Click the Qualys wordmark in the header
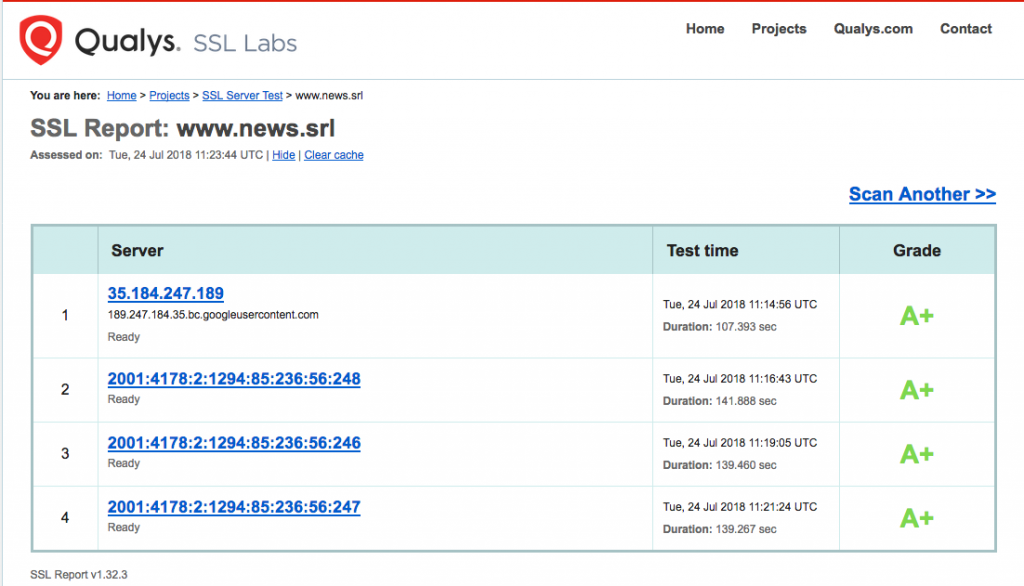 pyautogui.click(x=127, y=42)
